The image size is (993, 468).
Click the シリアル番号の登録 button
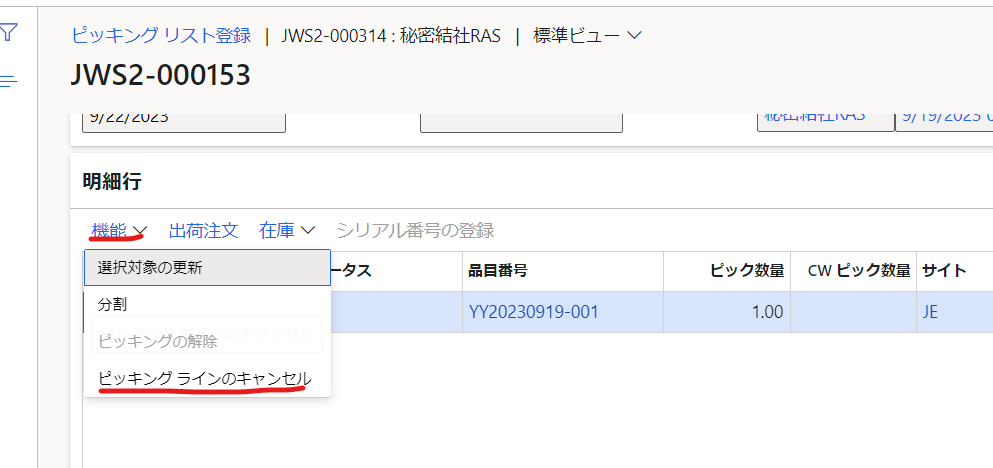pos(415,231)
